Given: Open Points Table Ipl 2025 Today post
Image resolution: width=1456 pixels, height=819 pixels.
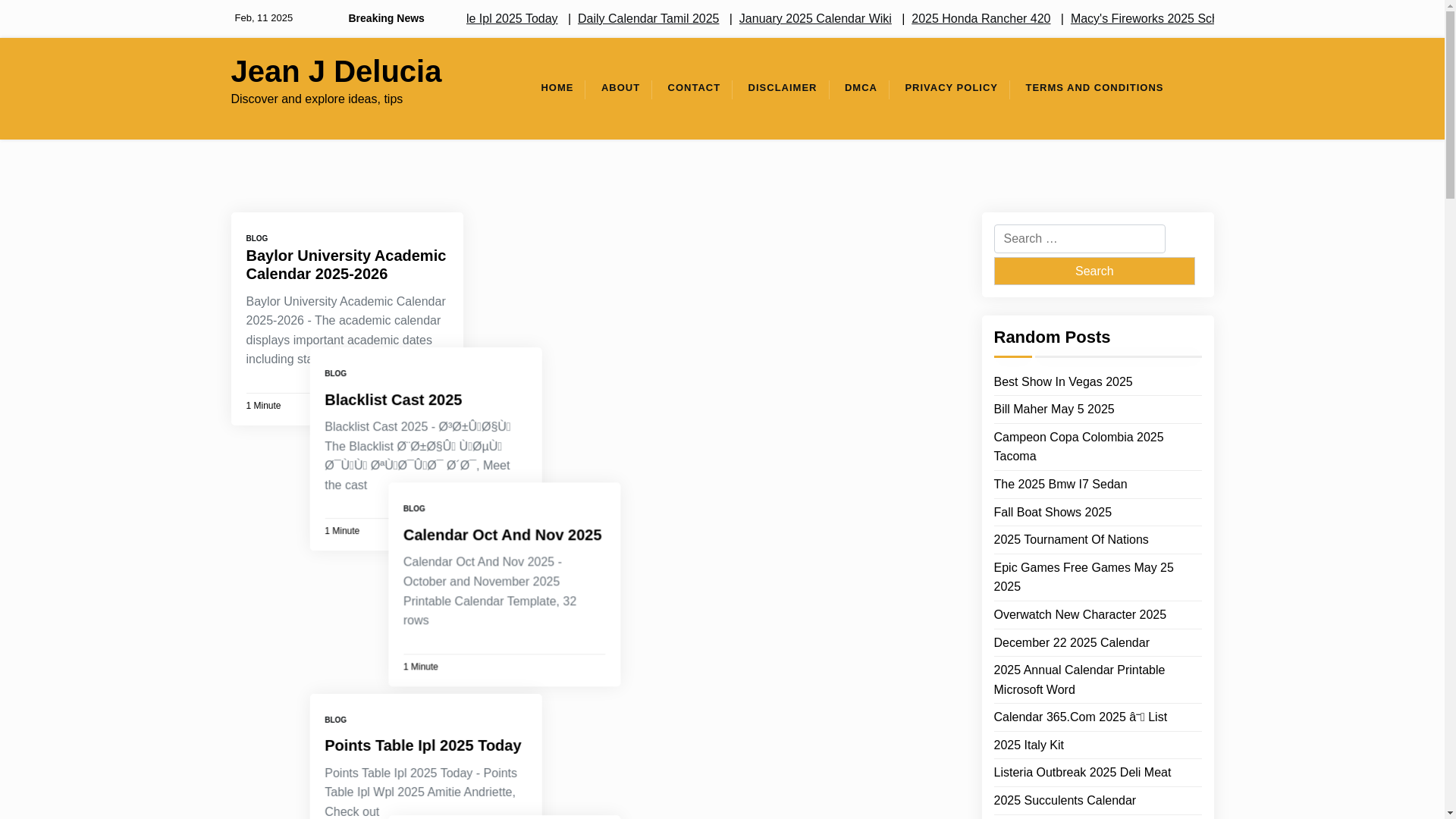Looking at the screenshot, I should coord(422,745).
